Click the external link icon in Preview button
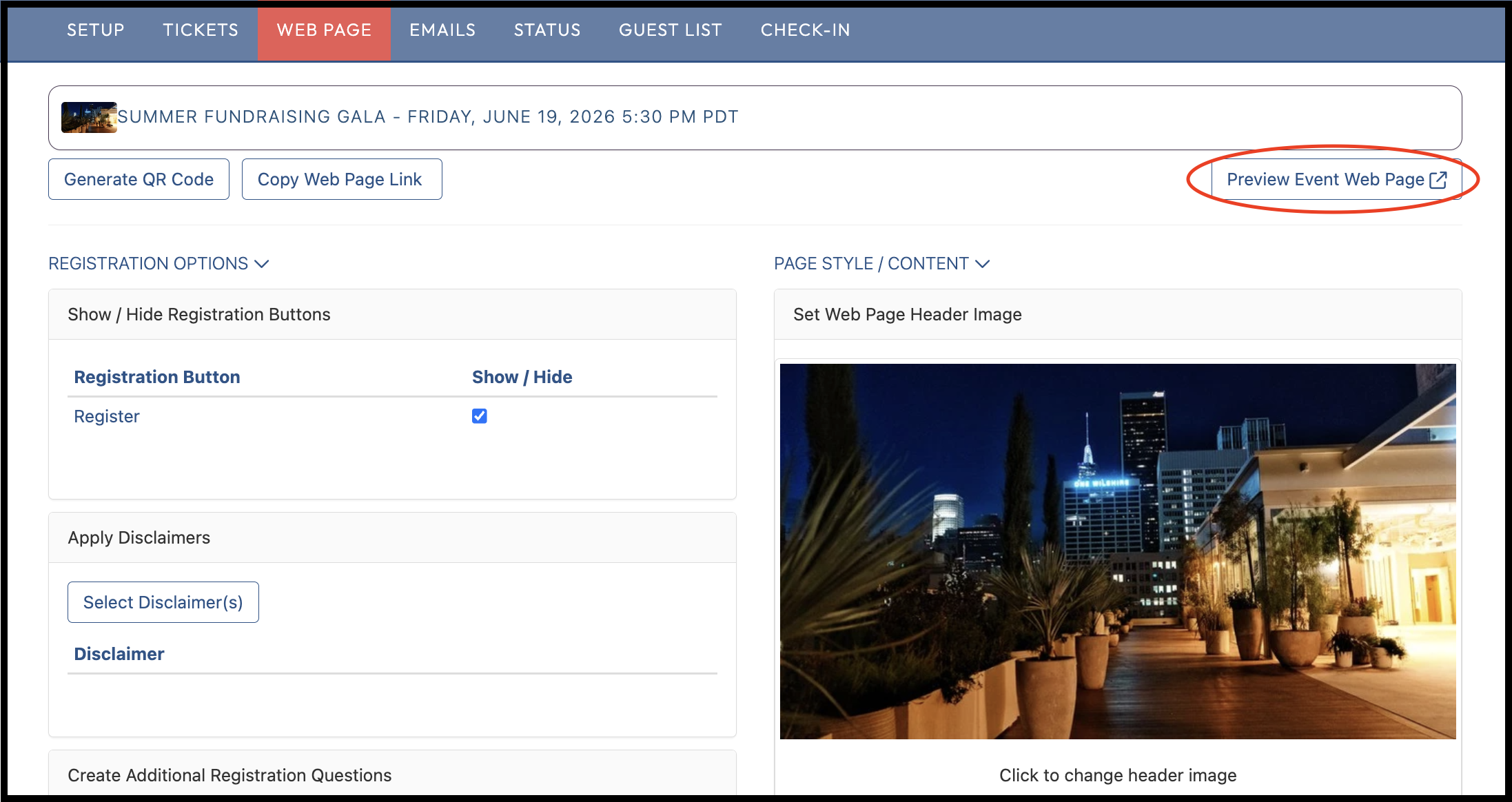1512x802 pixels. tap(1438, 180)
